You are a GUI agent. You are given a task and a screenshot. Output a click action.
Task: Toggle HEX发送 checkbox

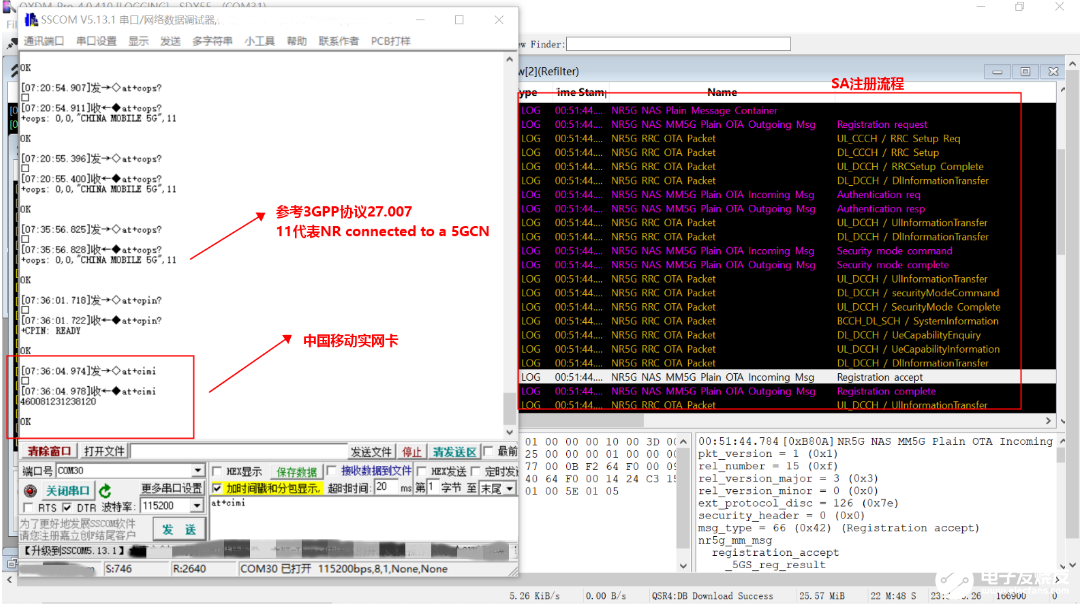[422, 471]
